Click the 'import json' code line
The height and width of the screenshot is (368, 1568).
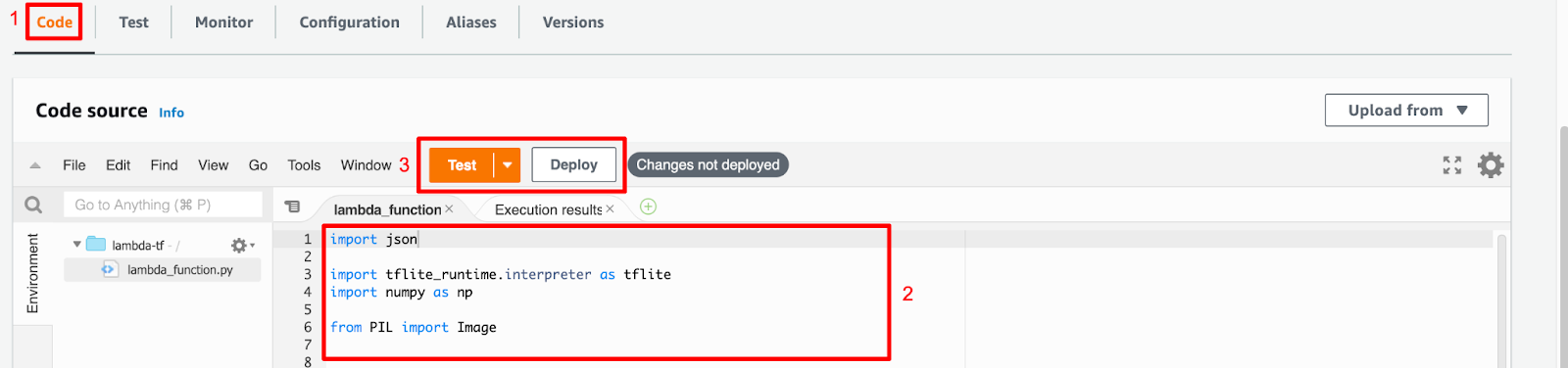pyautogui.click(x=373, y=239)
